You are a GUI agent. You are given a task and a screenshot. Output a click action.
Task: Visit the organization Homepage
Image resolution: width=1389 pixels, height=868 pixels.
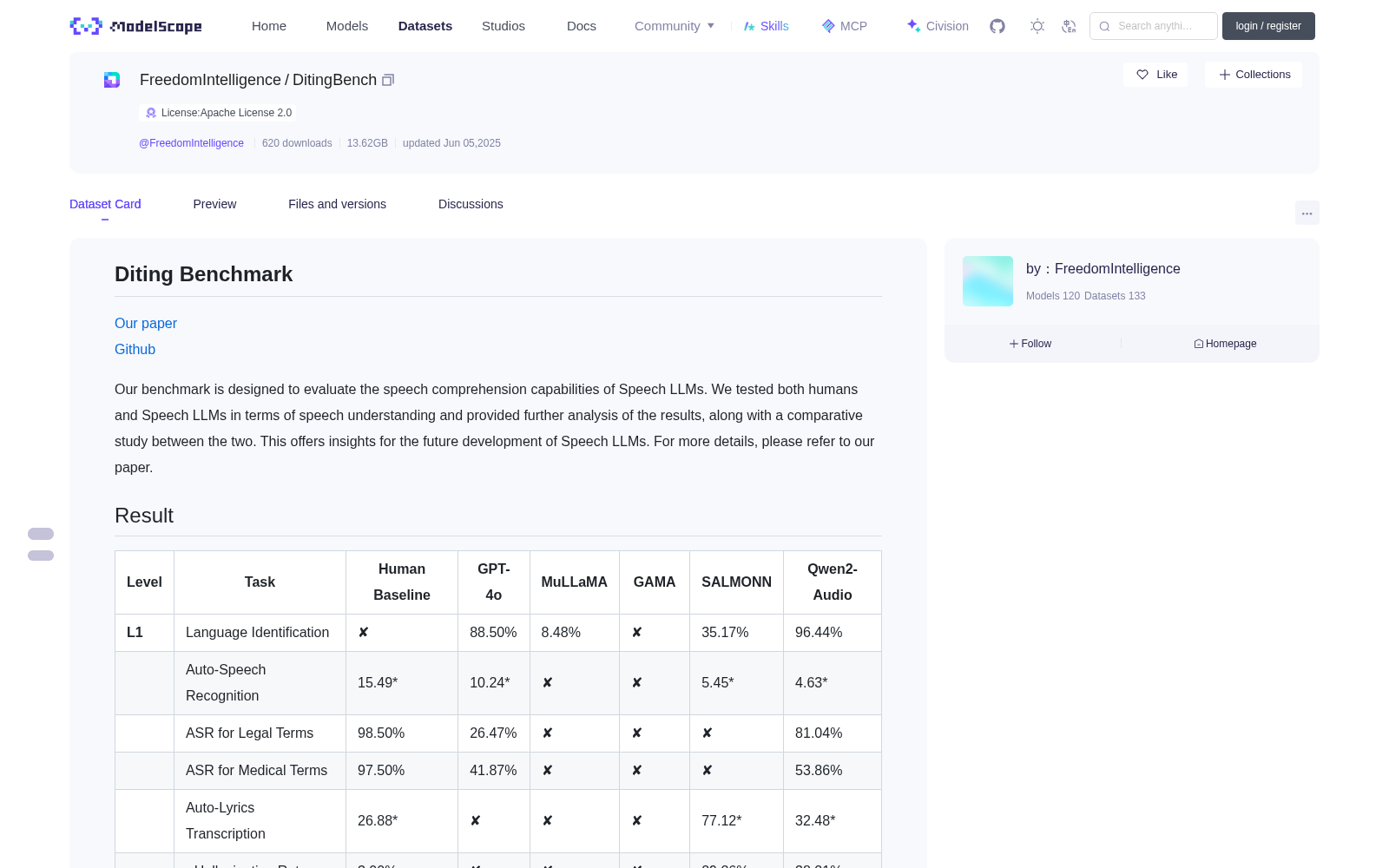point(1225,344)
